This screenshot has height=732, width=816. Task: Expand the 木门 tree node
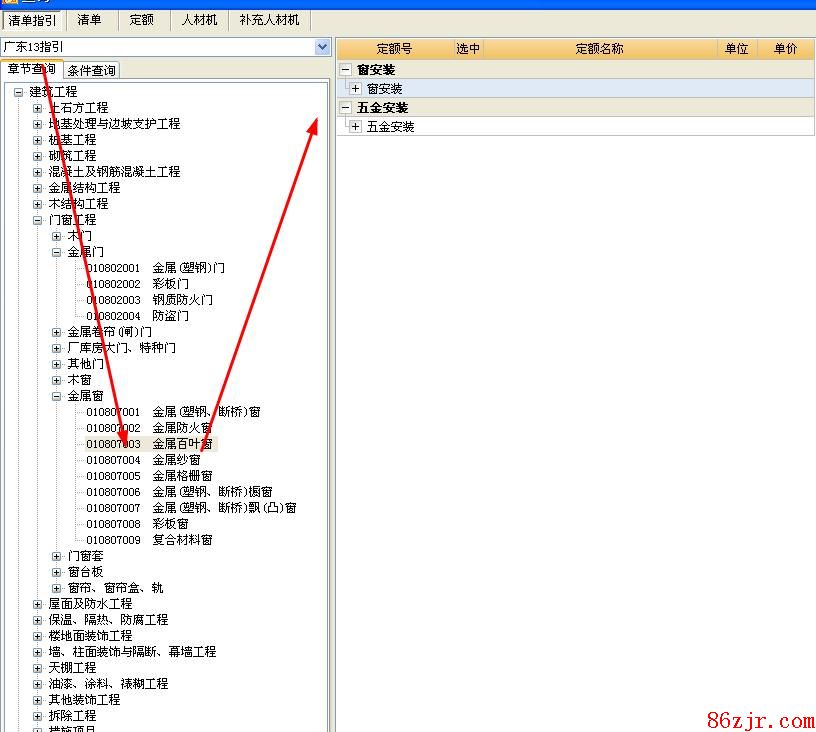[x=57, y=236]
